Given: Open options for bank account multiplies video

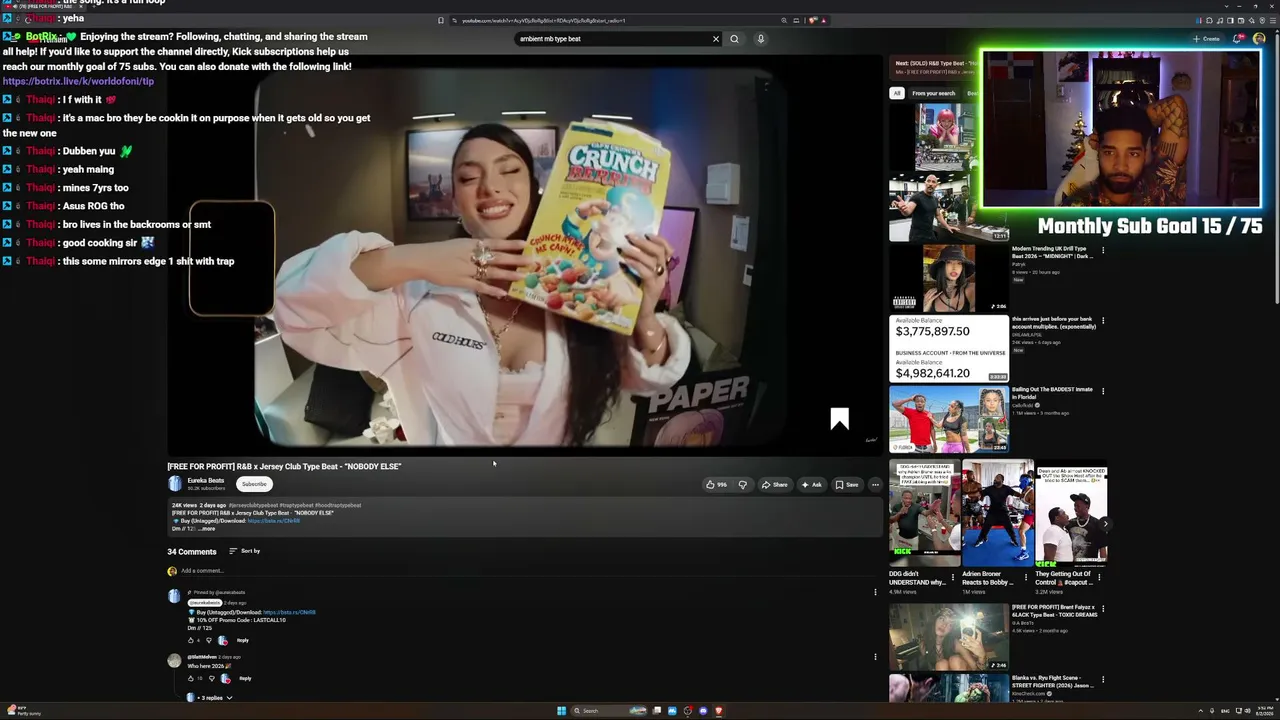Looking at the screenshot, I should [1103, 321].
